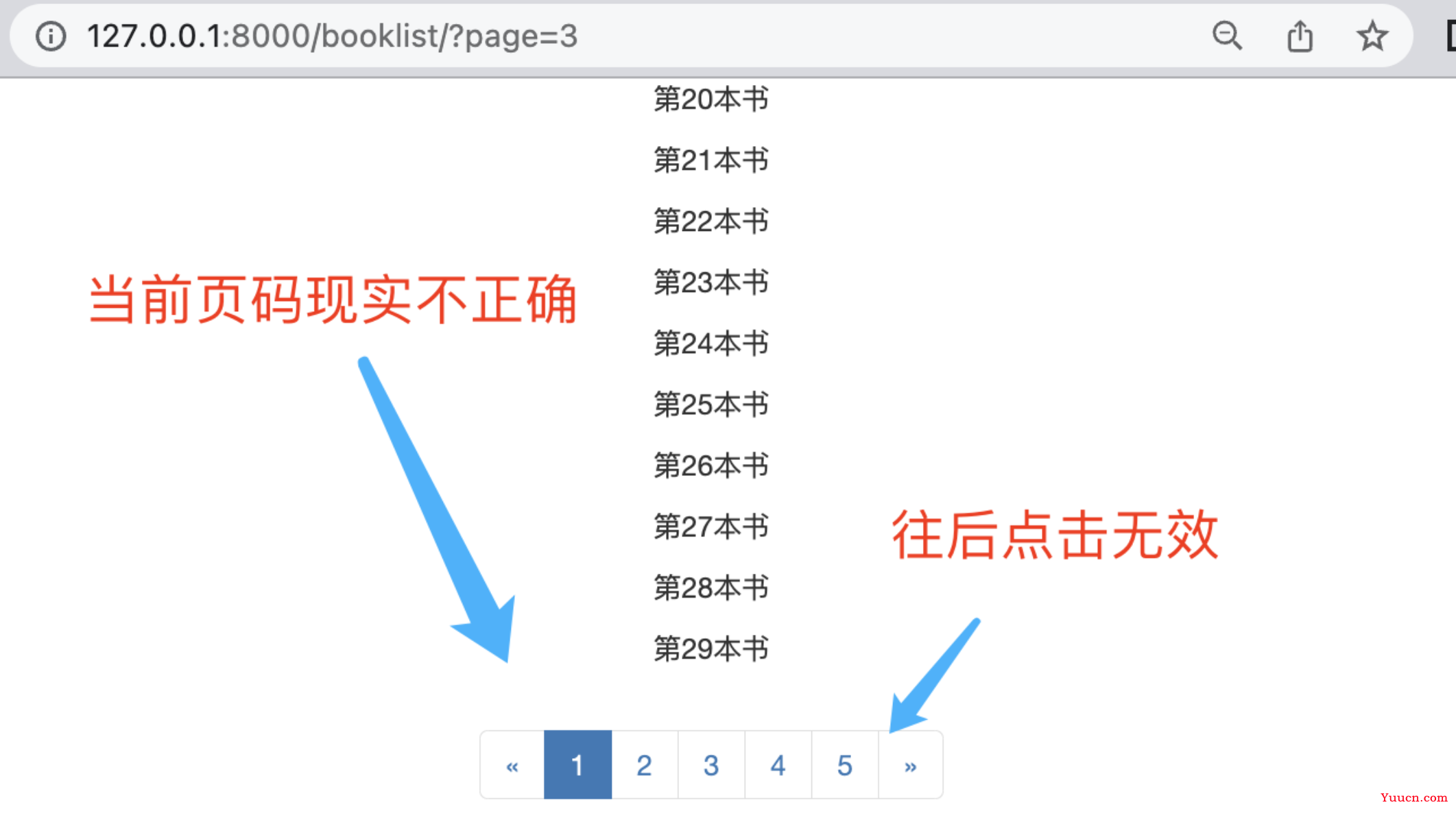The height and width of the screenshot is (835, 1456).
Task: Click the previous page («) button
Action: pyautogui.click(x=511, y=765)
